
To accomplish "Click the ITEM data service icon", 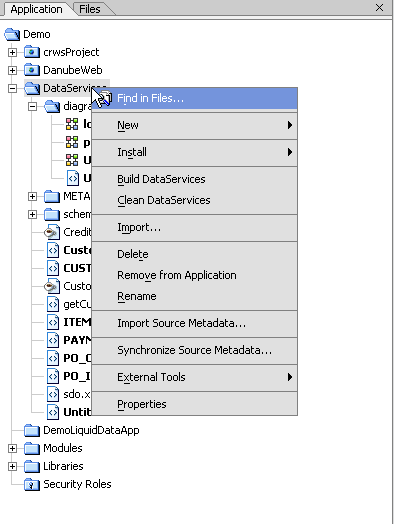I will [53, 322].
